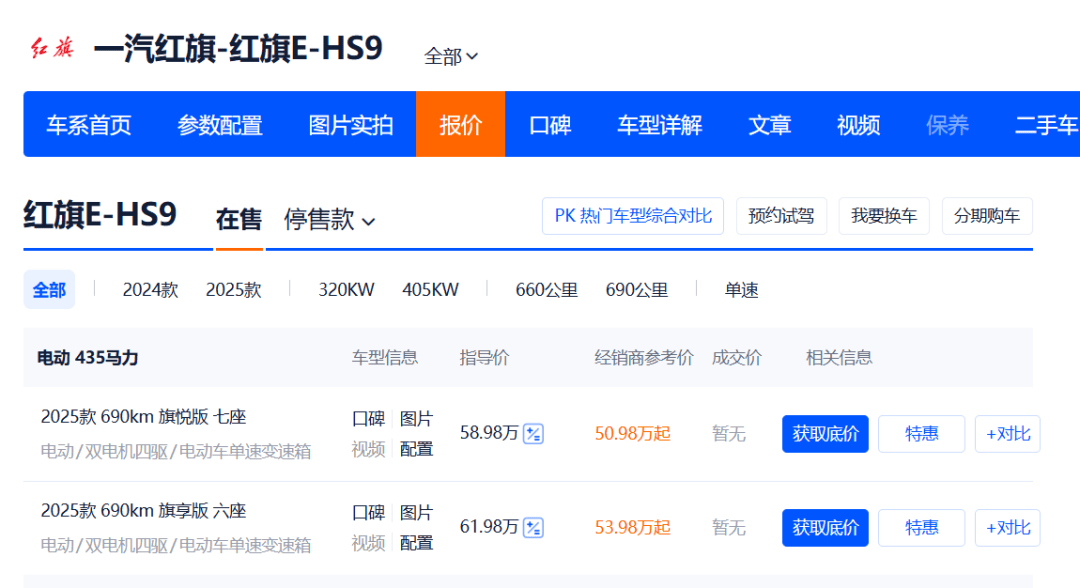Click PK 热门车型综合对比 button
1080x588 pixels.
click(633, 216)
